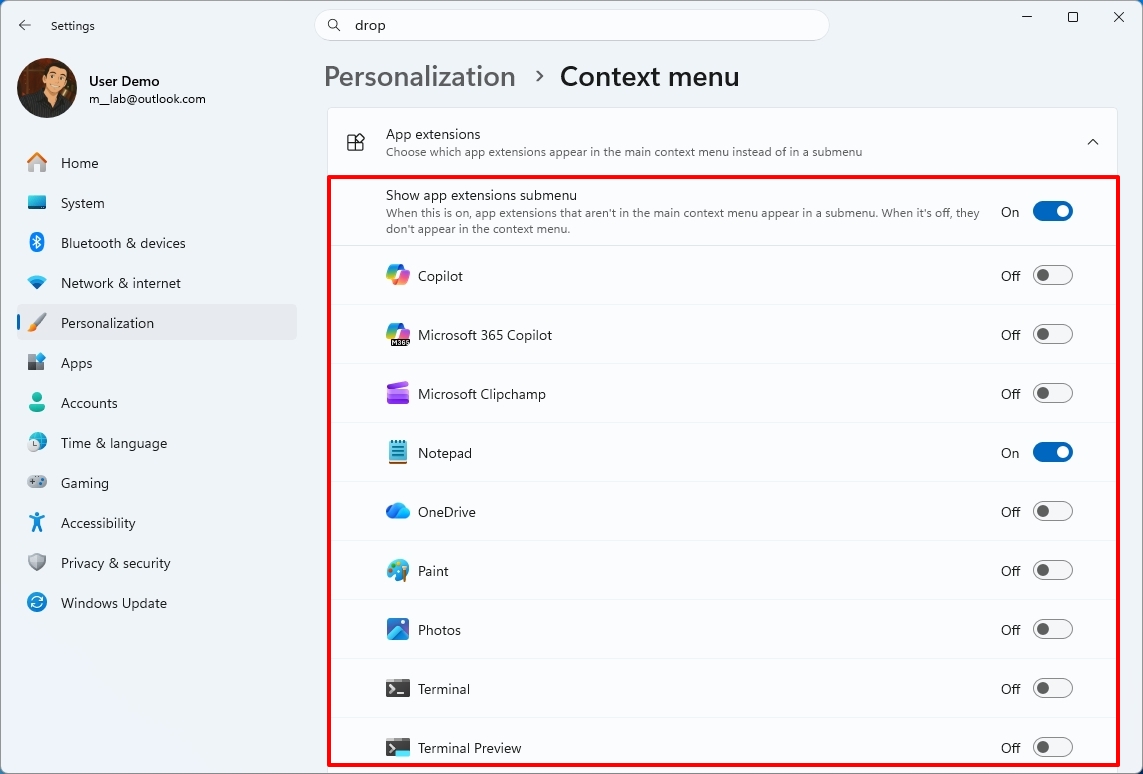Click the Time & language clock icon
Image resolution: width=1143 pixels, height=774 pixels.
[36, 442]
